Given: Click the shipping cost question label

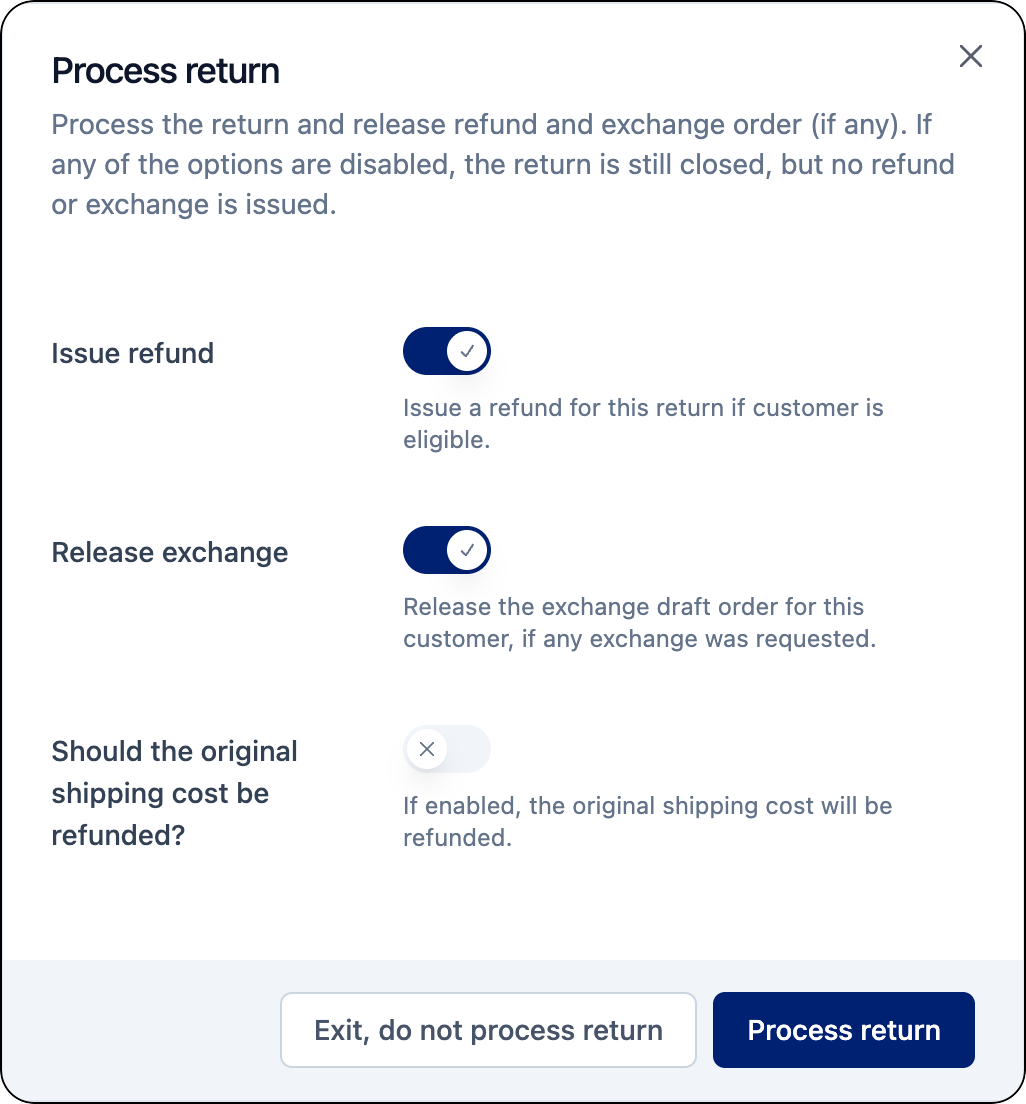Looking at the screenshot, I should (x=174, y=793).
